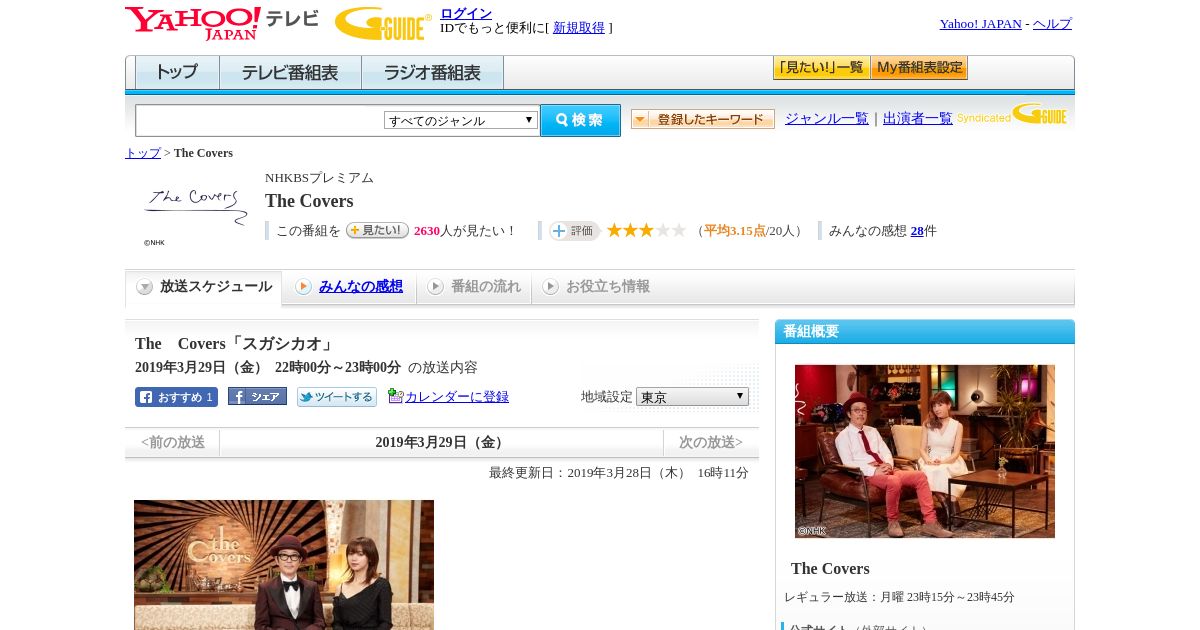Go to 次の放送> next broadcast
1200x630 pixels.
711,442
